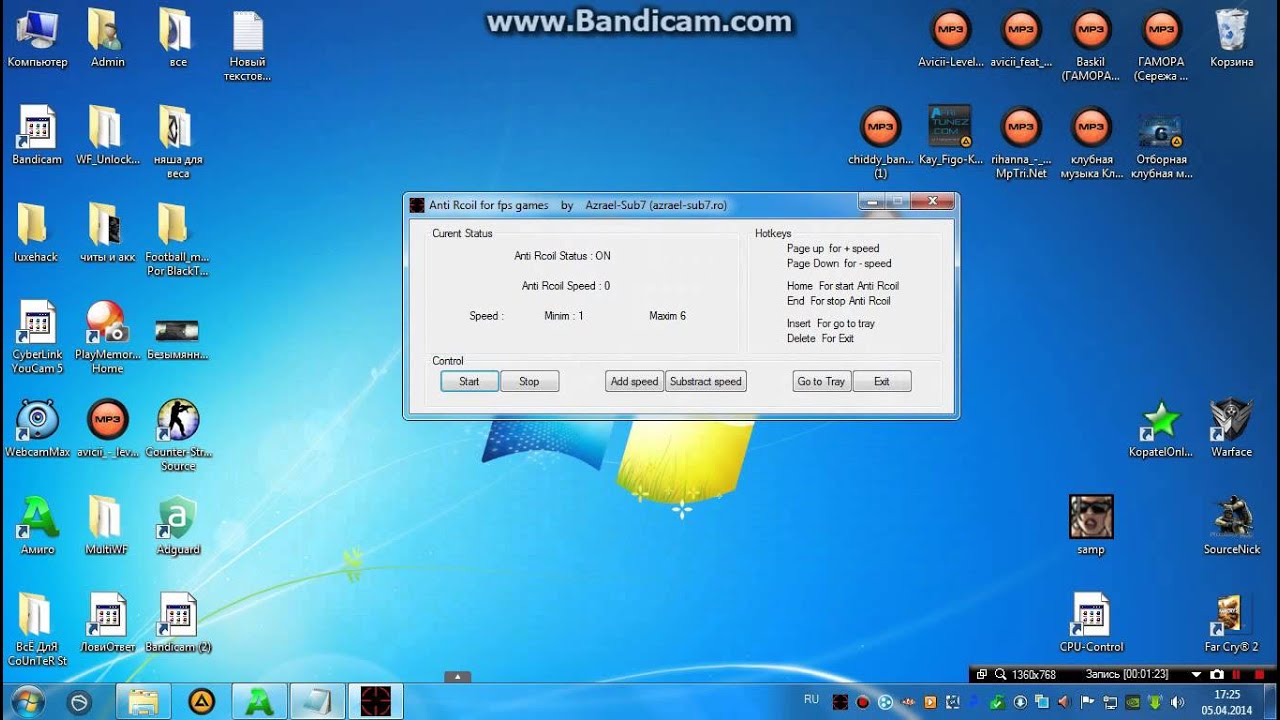Screen dimensions: 1280x720
Task: Open the Admin folder icon
Action: [x=107, y=40]
